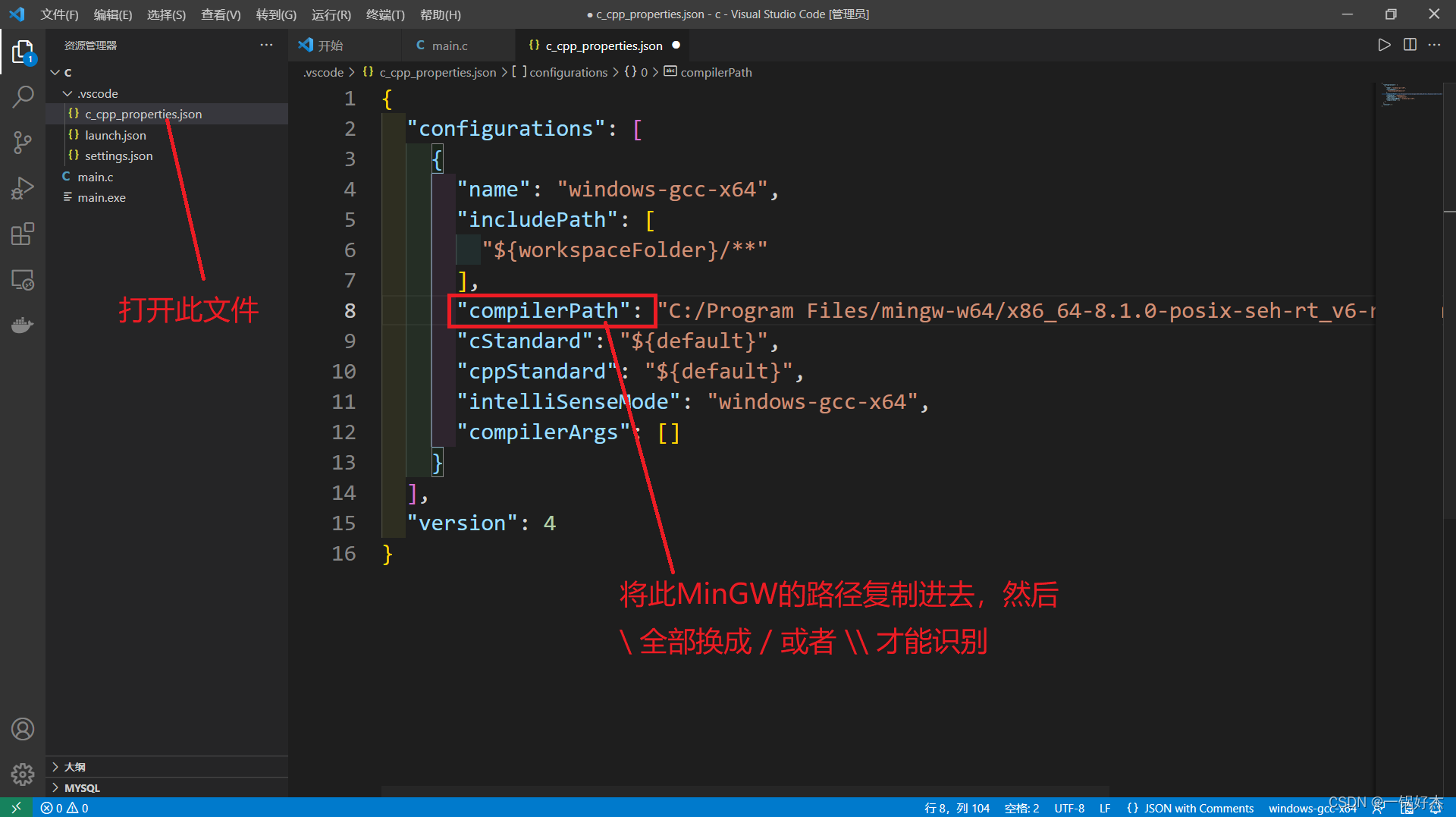
Task: Switch to the 开始 tab
Action: click(345, 46)
